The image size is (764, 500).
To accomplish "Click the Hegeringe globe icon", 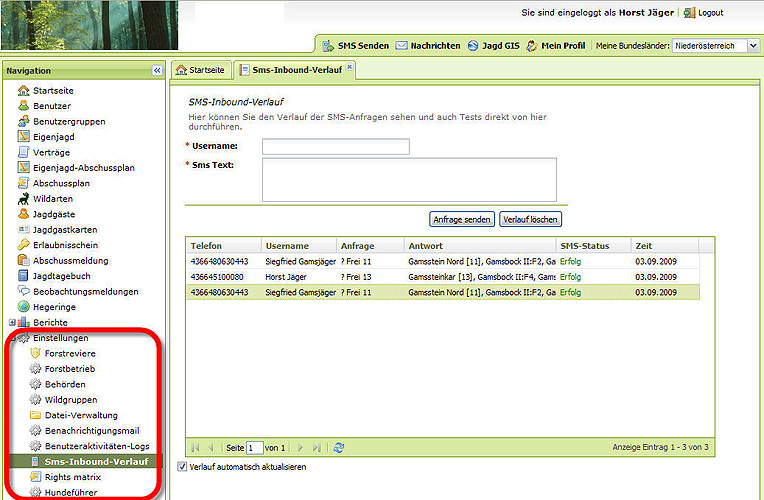I will pyautogui.click(x=23, y=307).
